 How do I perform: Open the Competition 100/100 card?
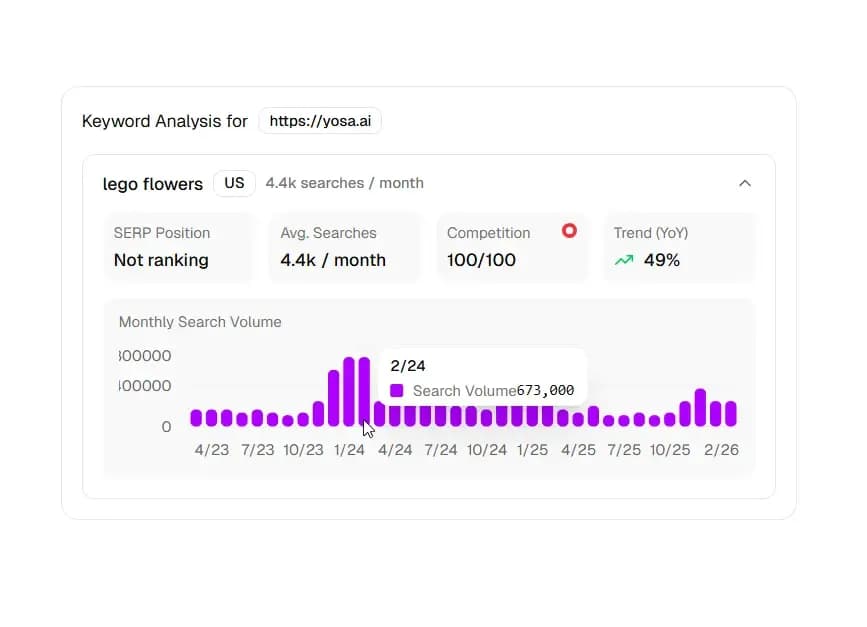(511, 247)
